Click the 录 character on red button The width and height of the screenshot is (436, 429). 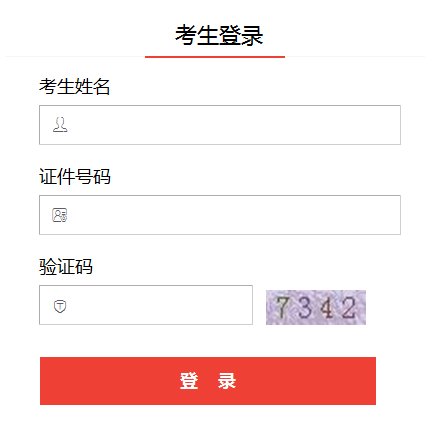pyautogui.click(x=227, y=381)
